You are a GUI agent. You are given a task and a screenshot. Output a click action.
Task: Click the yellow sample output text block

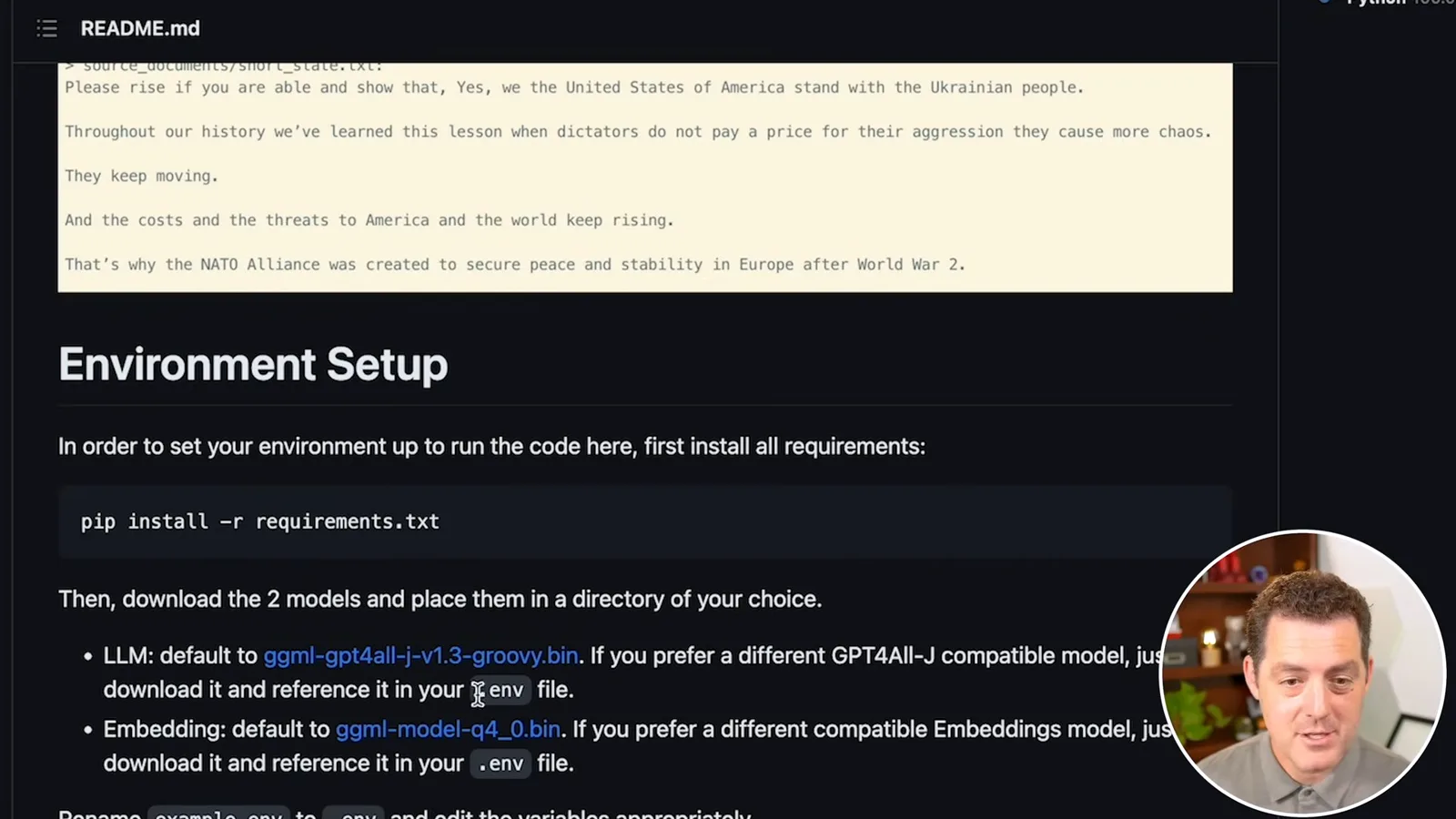click(645, 177)
